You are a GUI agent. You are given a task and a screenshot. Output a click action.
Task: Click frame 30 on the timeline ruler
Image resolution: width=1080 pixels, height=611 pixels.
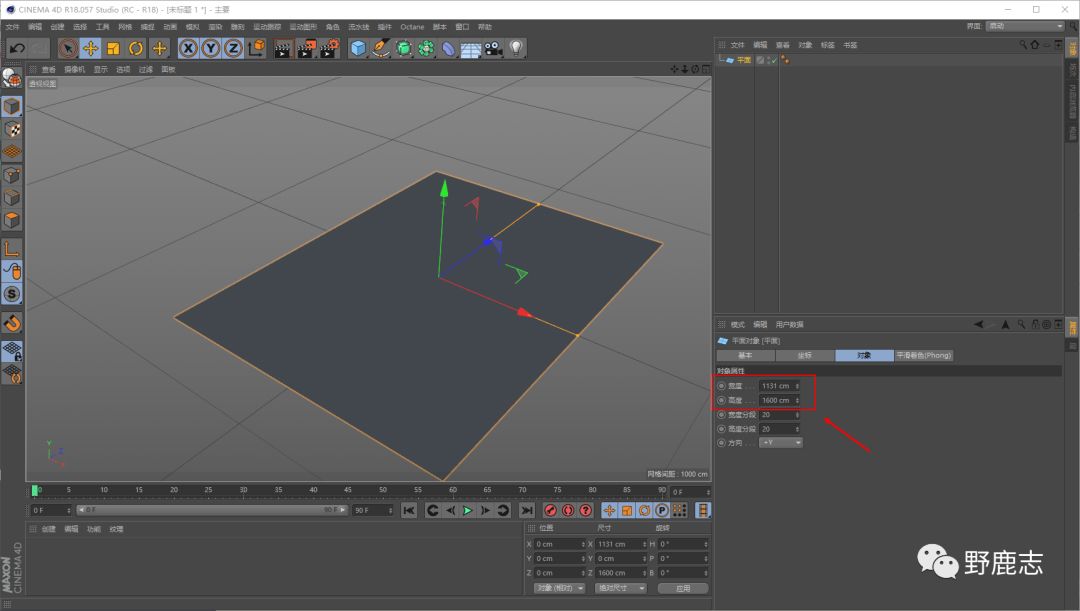point(243,490)
